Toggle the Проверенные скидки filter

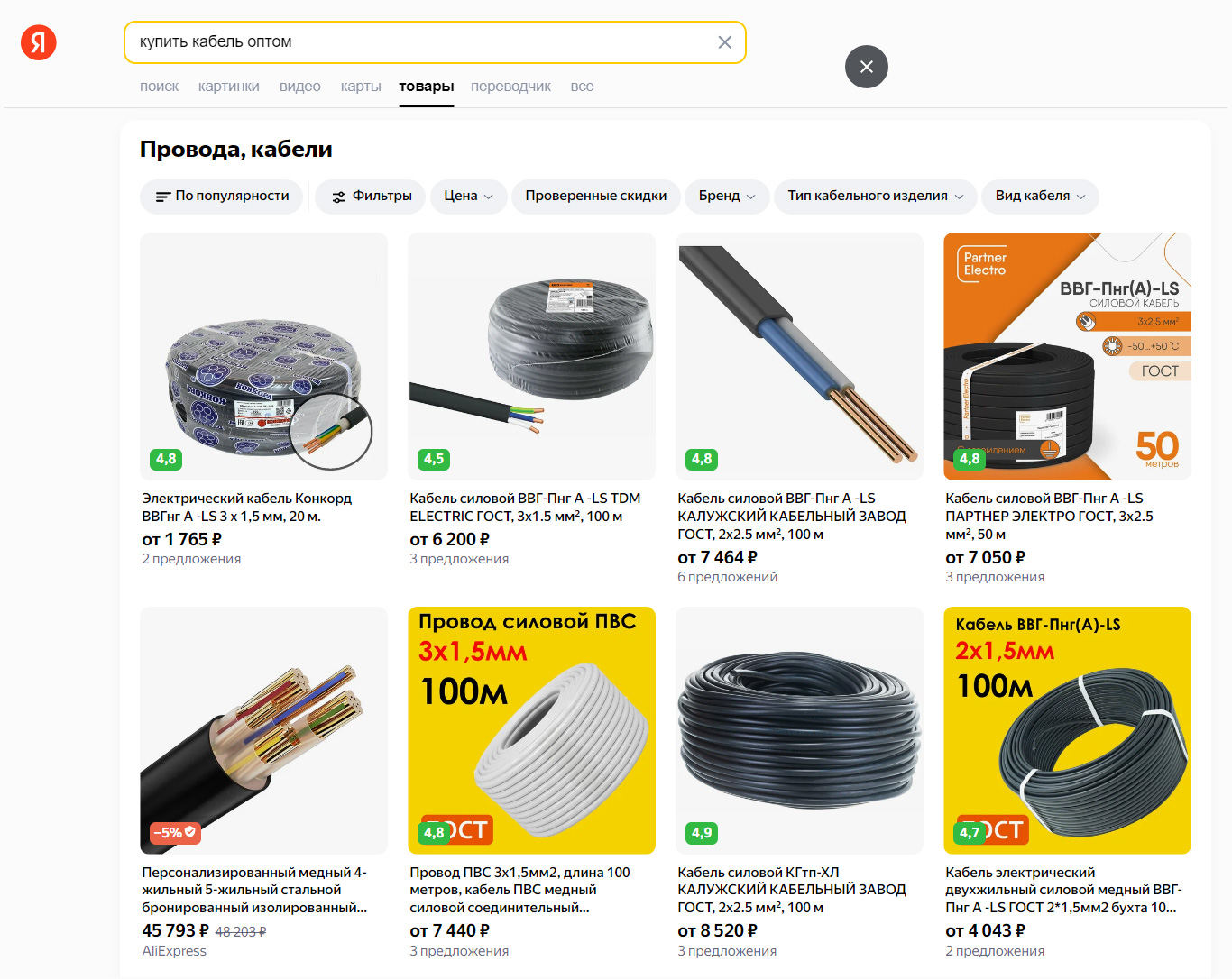tap(596, 197)
